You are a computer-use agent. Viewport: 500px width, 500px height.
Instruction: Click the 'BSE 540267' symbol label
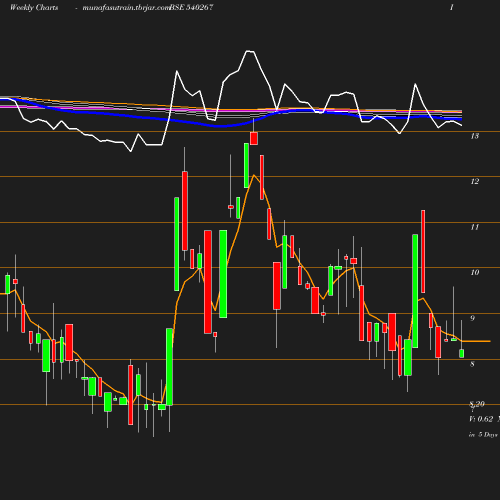point(191,8)
